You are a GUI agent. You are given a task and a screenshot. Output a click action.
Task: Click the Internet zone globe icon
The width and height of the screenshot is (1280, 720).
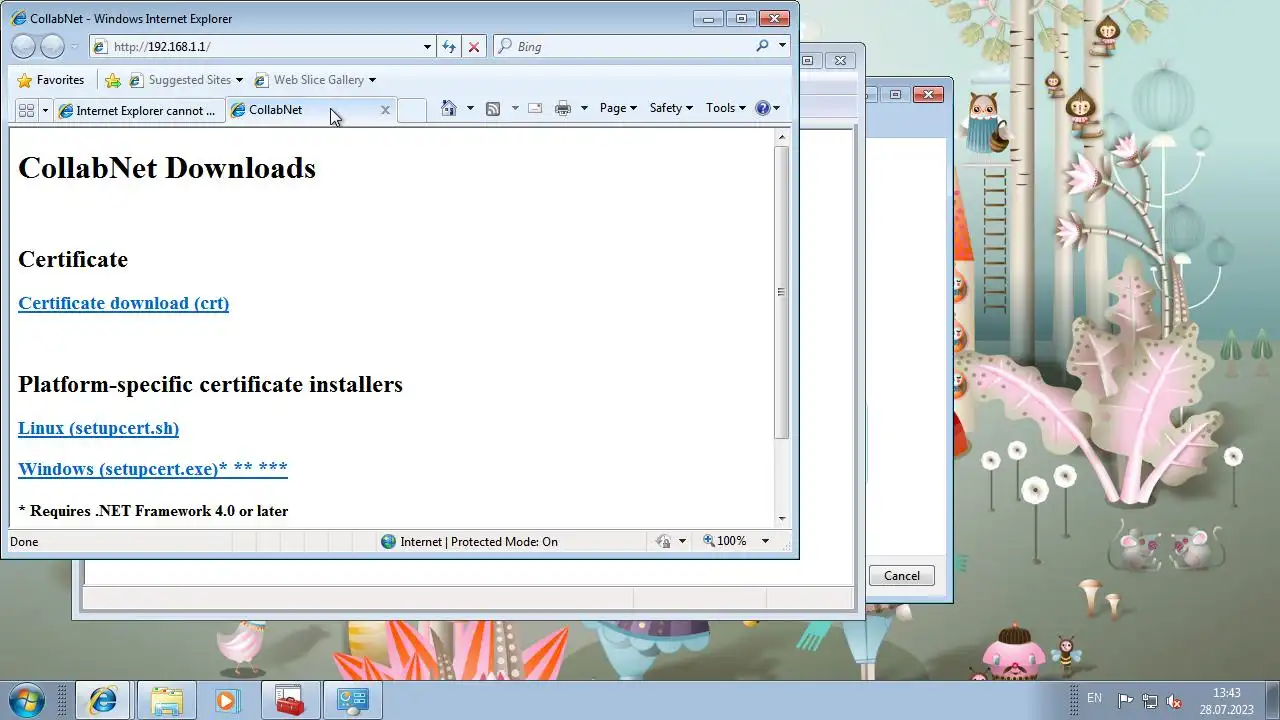(388, 541)
